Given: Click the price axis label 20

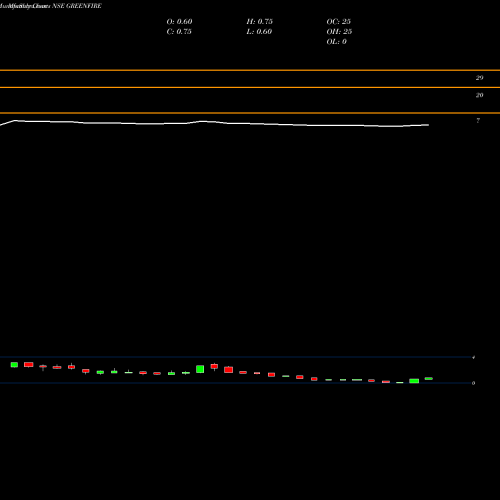Looking at the screenshot, I should [479, 95].
